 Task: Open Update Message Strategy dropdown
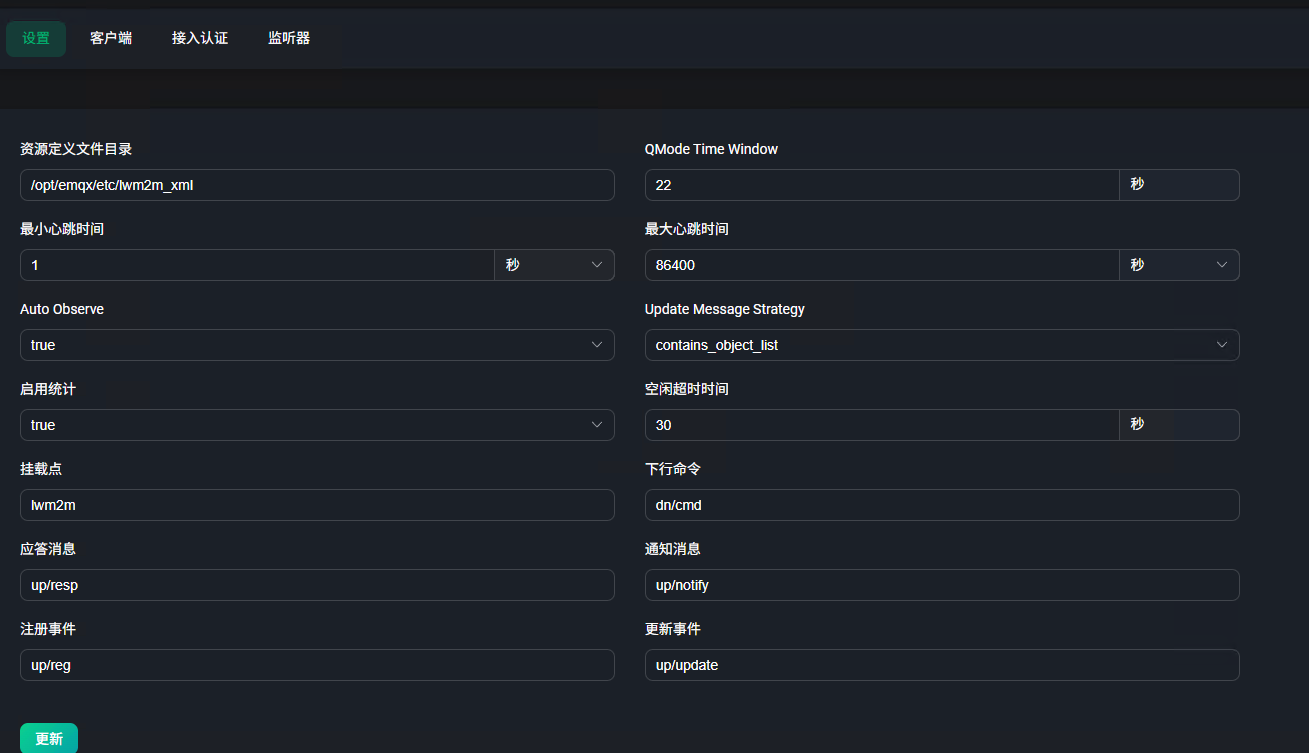(941, 345)
